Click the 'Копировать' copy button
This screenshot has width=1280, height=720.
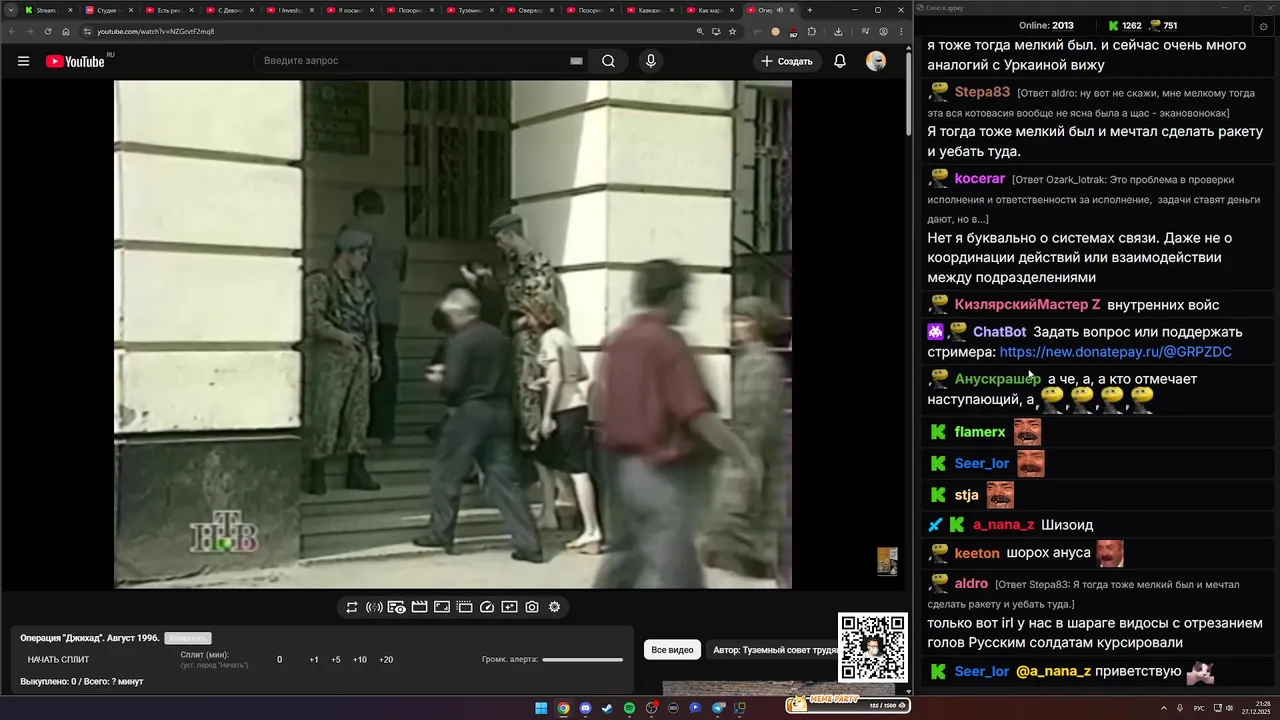pos(188,638)
